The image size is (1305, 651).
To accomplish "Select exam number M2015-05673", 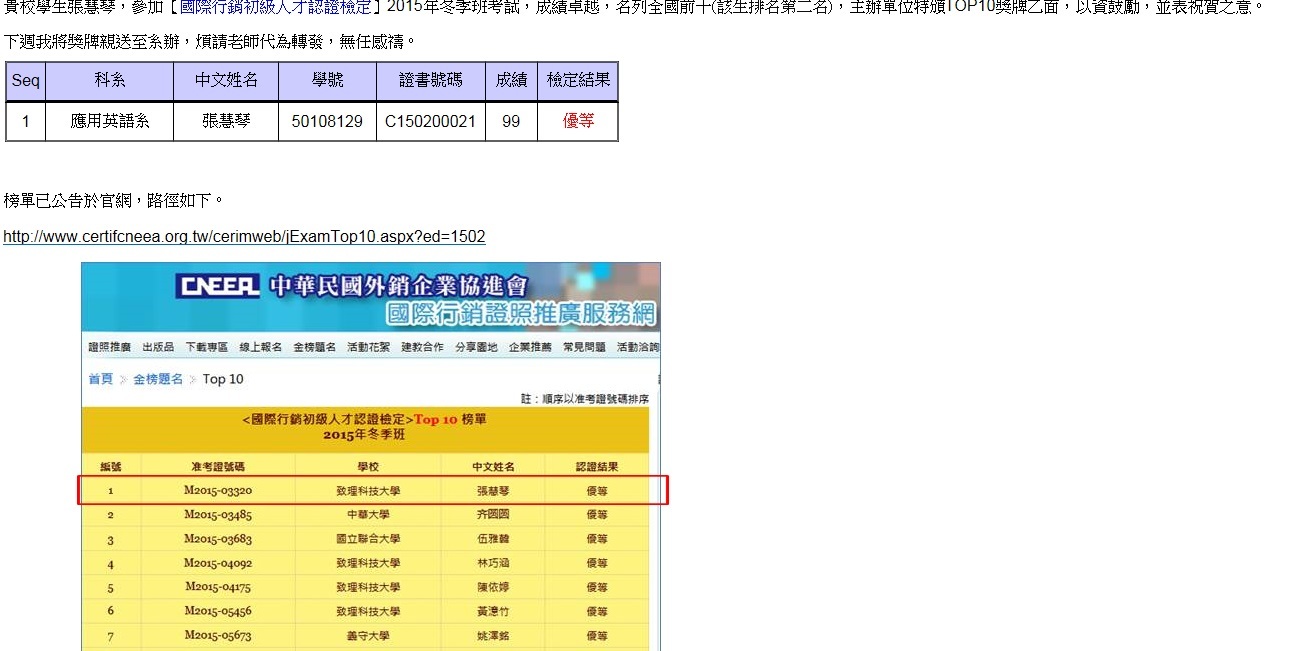I will pyautogui.click(x=218, y=635).
